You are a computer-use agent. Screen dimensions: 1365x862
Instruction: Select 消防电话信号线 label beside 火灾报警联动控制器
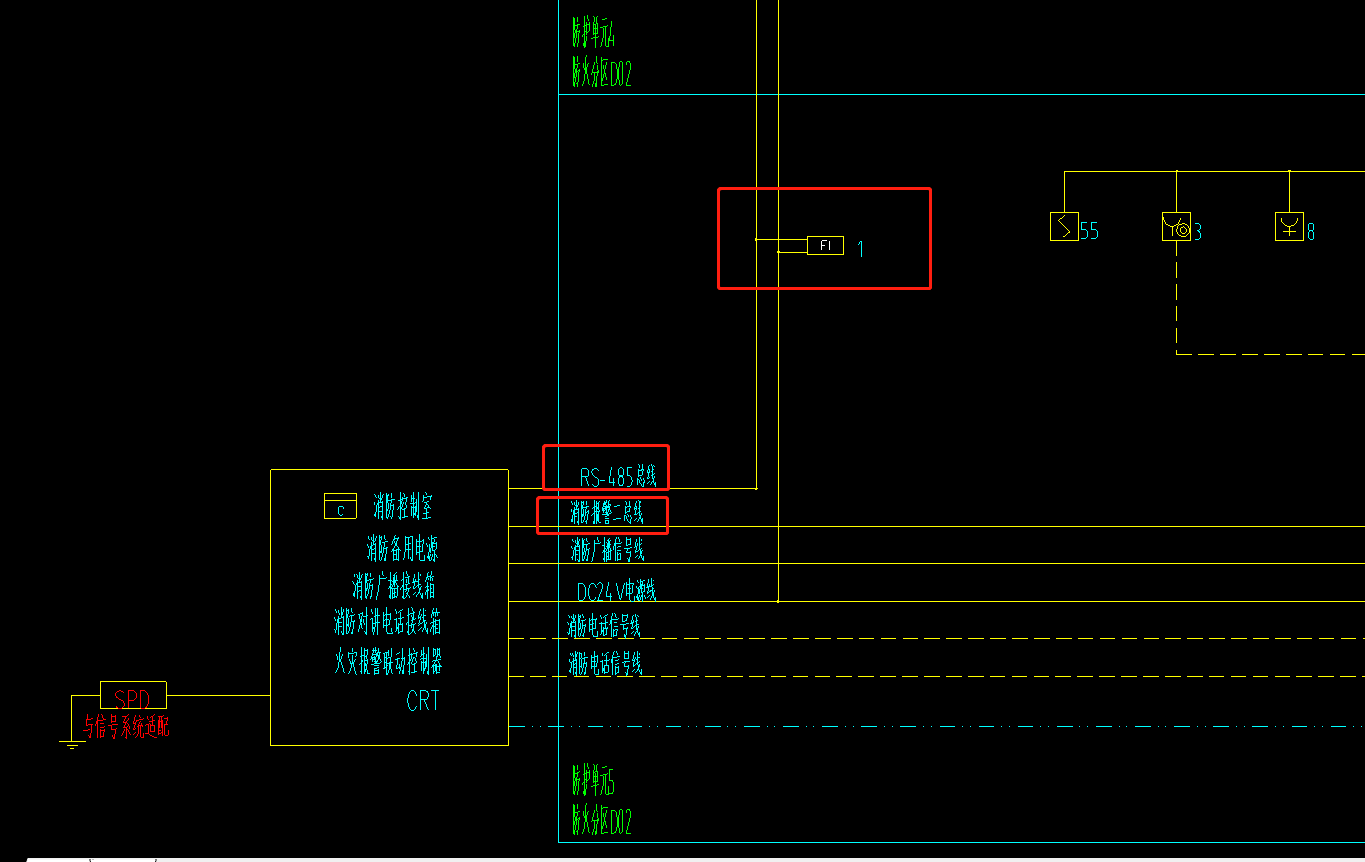(605, 663)
